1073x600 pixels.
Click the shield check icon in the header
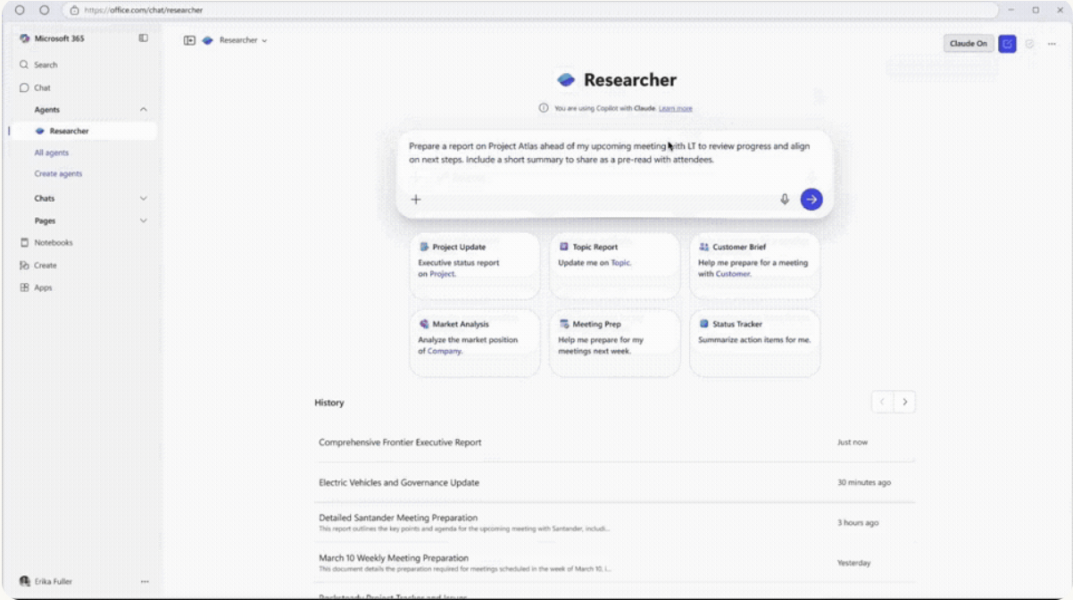[x=1030, y=44]
